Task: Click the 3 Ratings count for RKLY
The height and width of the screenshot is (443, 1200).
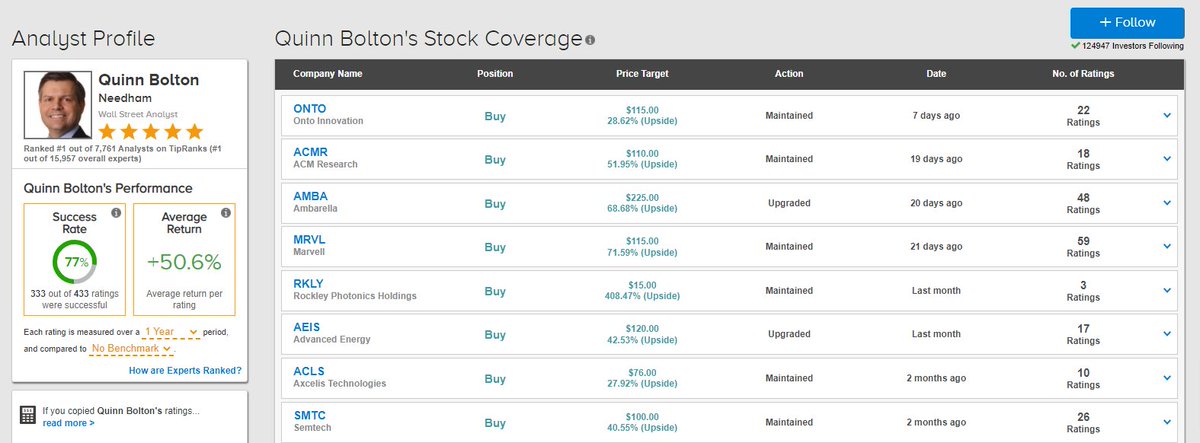Action: pyautogui.click(x=1083, y=290)
